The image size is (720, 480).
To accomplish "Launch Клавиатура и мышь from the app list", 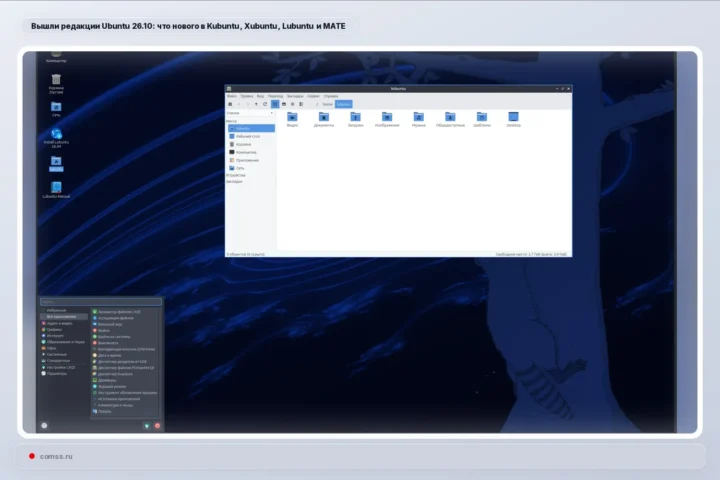I will [x=125, y=405].
